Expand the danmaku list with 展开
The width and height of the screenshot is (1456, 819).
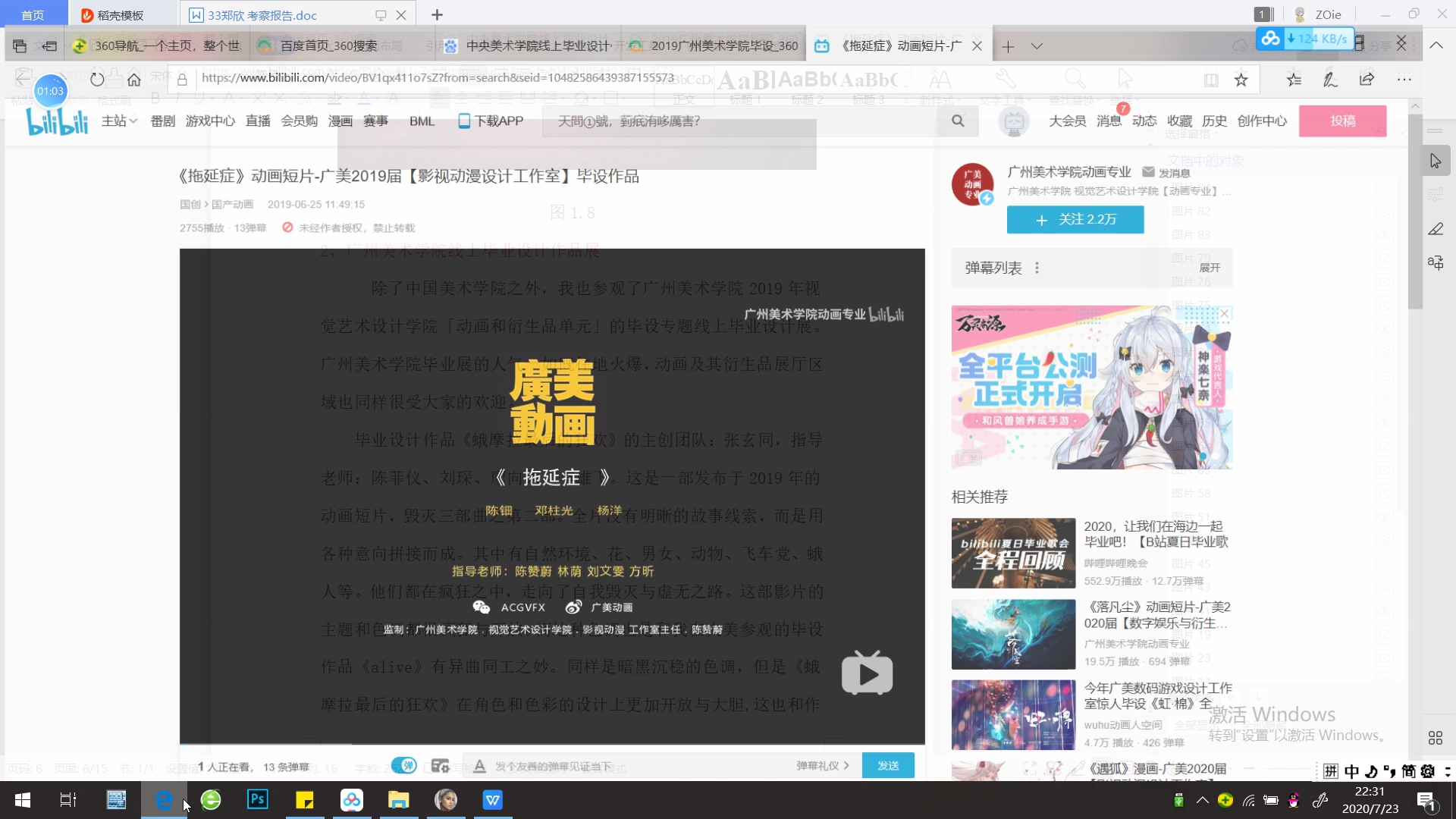point(1210,268)
